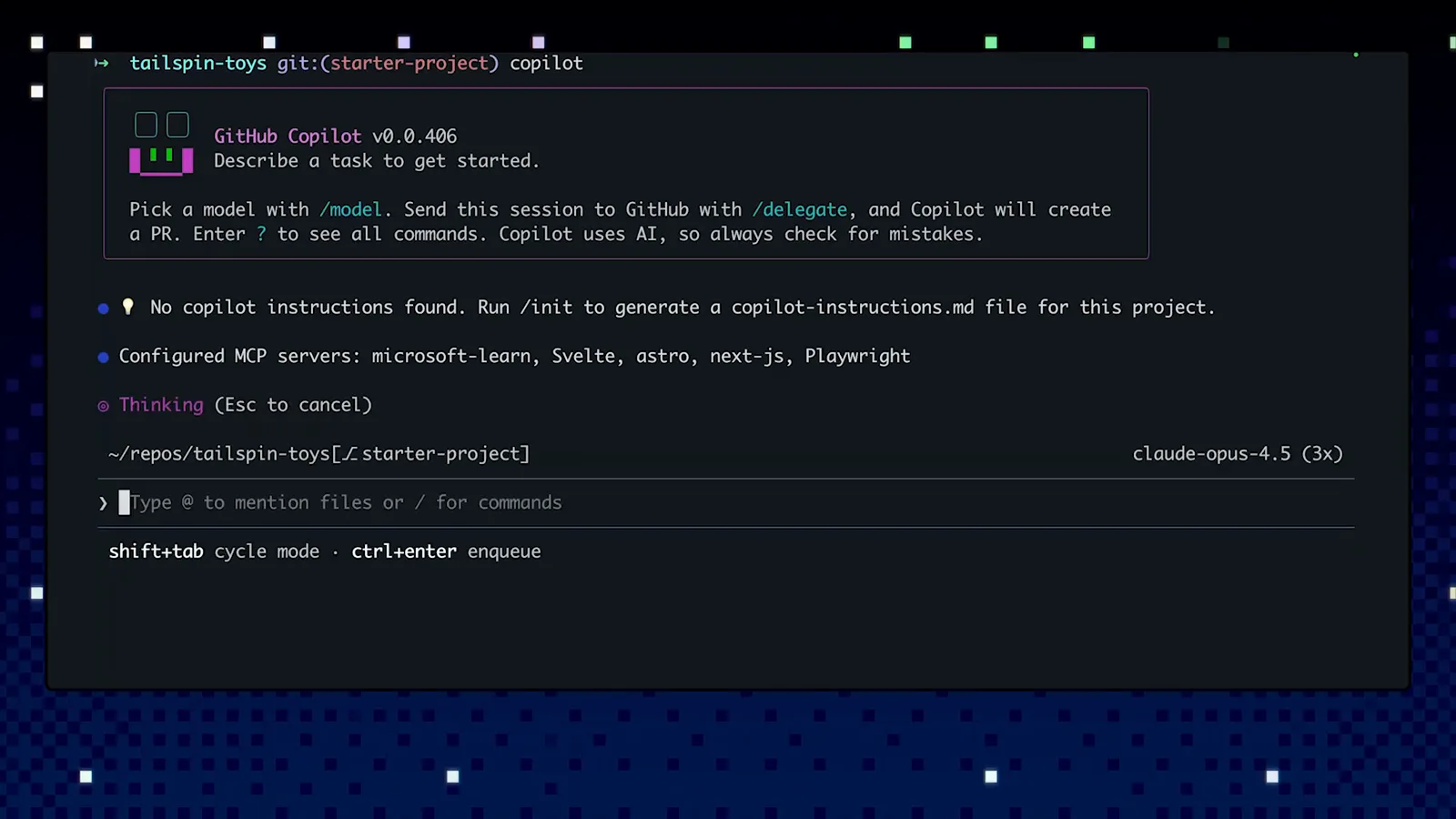Click the git branch icon before starter-project

pos(350,453)
